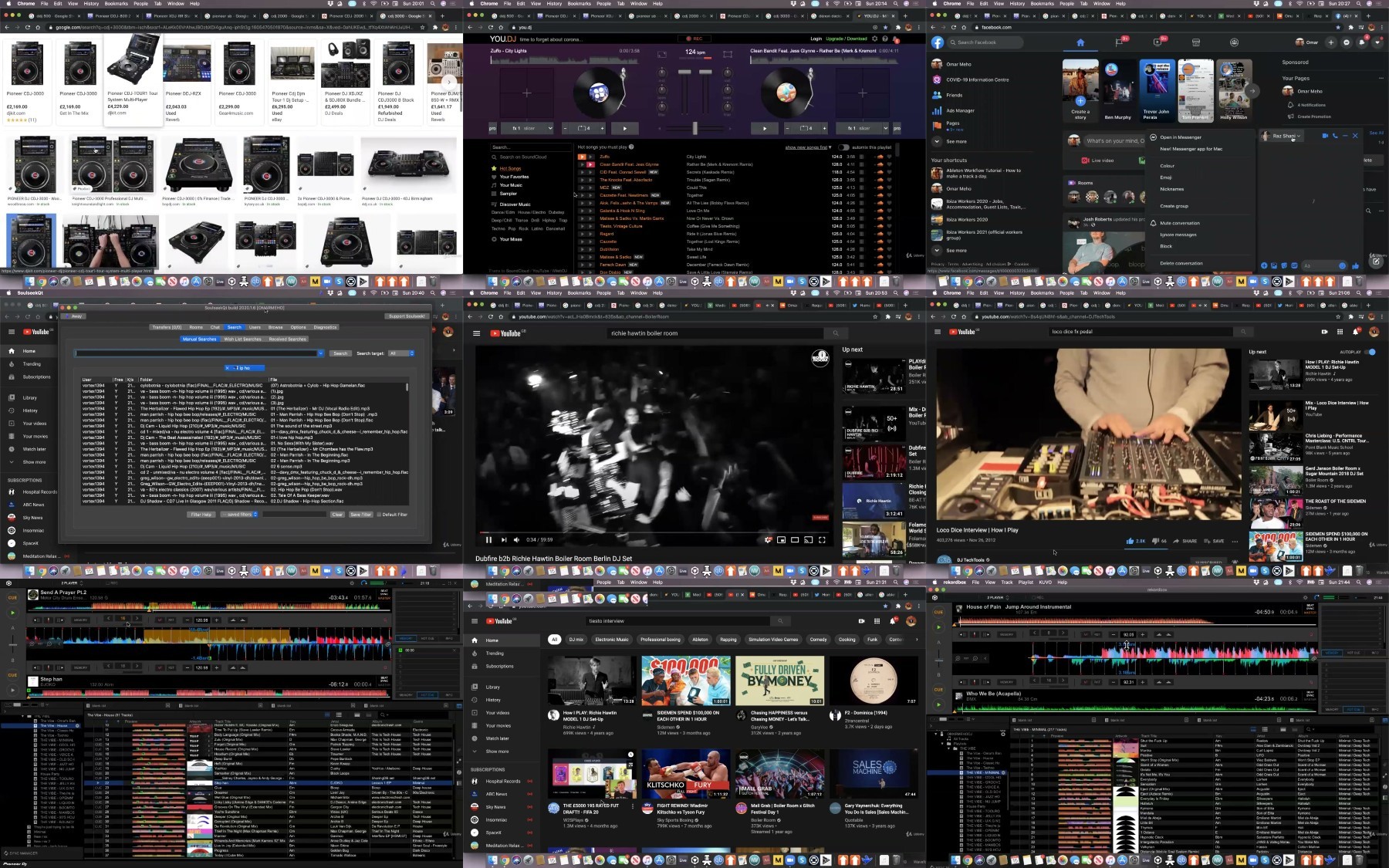
Task: Toggle REC recording on YOU.DJ
Action: [x=694, y=39]
